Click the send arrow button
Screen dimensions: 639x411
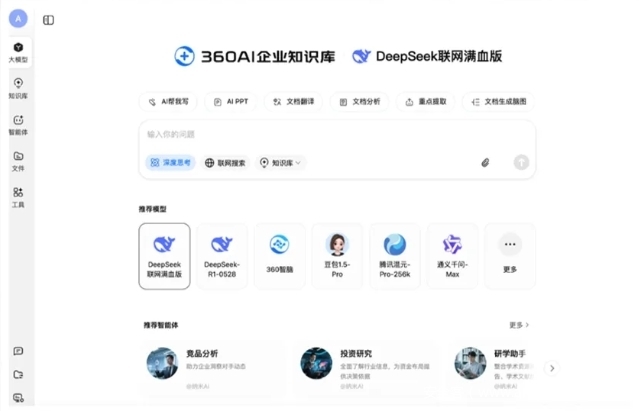[521, 162]
